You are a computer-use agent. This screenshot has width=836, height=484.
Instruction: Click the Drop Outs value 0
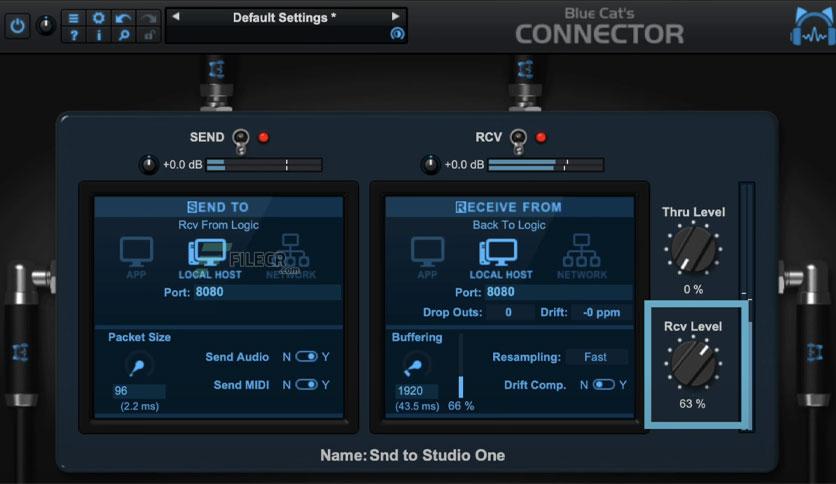508,312
